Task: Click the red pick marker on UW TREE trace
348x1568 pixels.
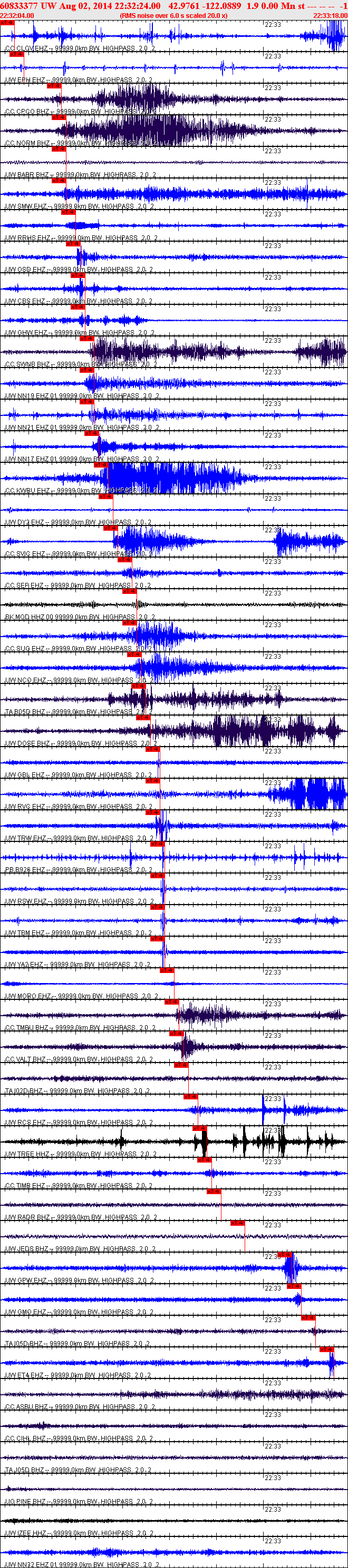Action: tap(200, 1128)
